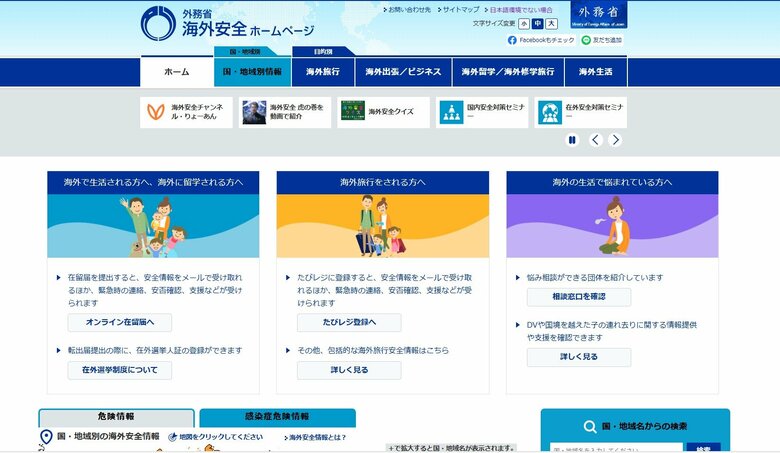Click 地図をクリックしてください text
Viewport: 780px width, 453px height.
[x=221, y=437]
